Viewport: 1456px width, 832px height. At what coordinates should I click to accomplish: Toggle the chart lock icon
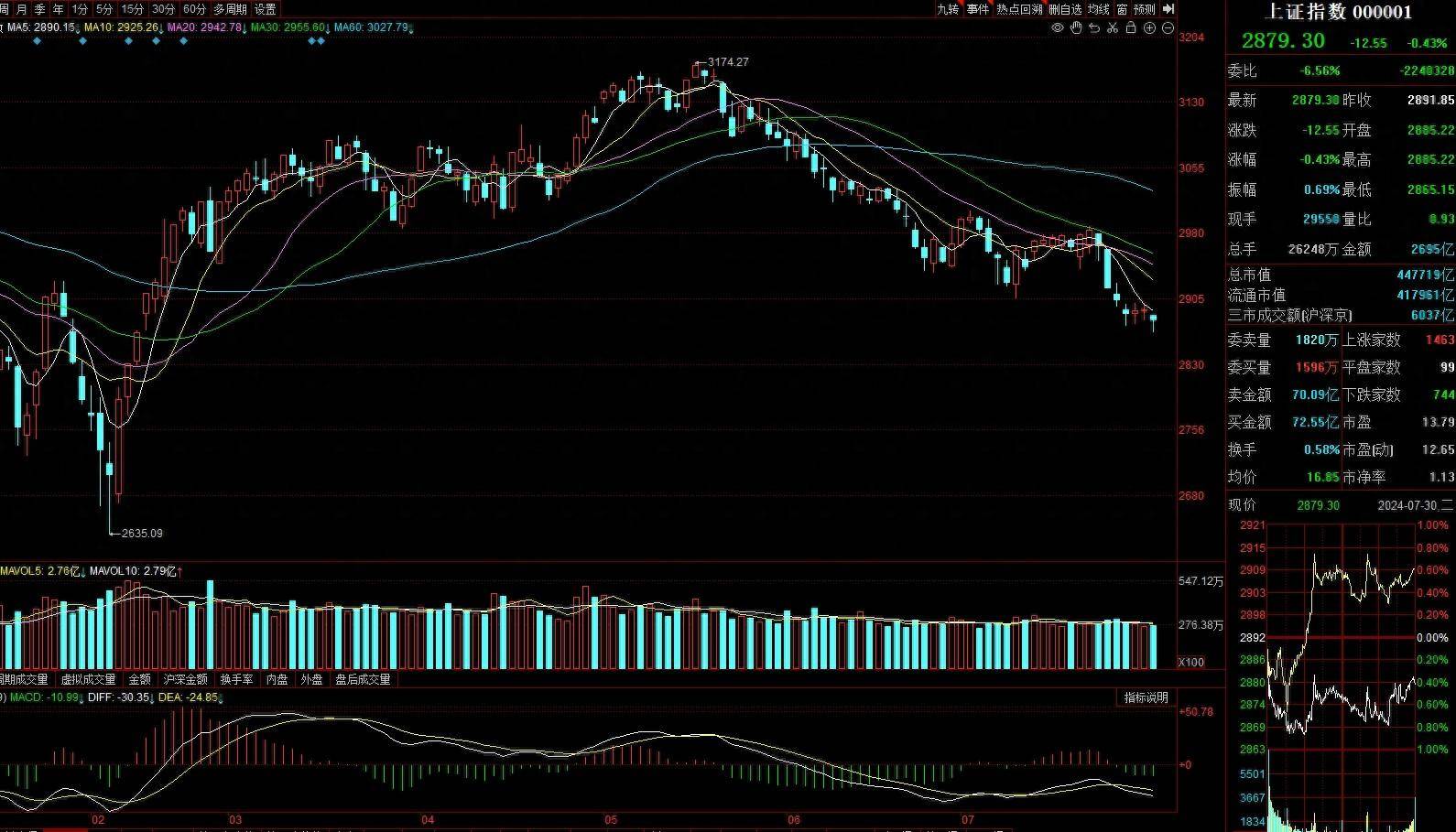tap(1131, 28)
